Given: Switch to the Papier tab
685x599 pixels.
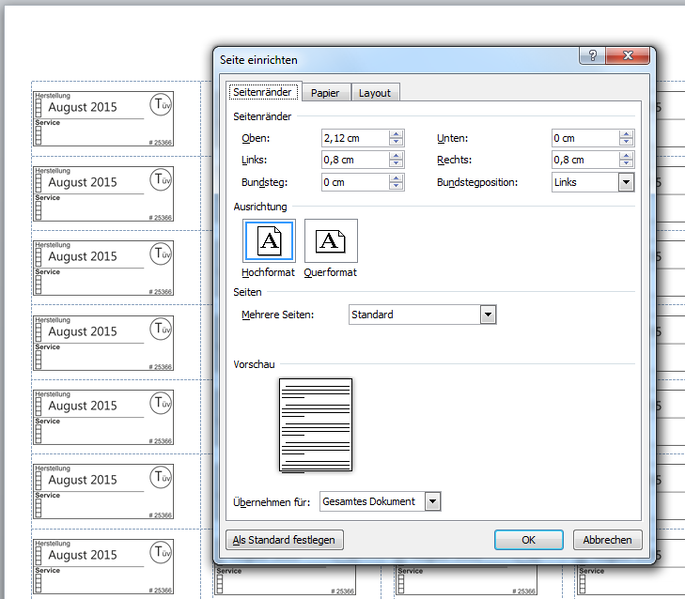Looking at the screenshot, I should 325,93.
